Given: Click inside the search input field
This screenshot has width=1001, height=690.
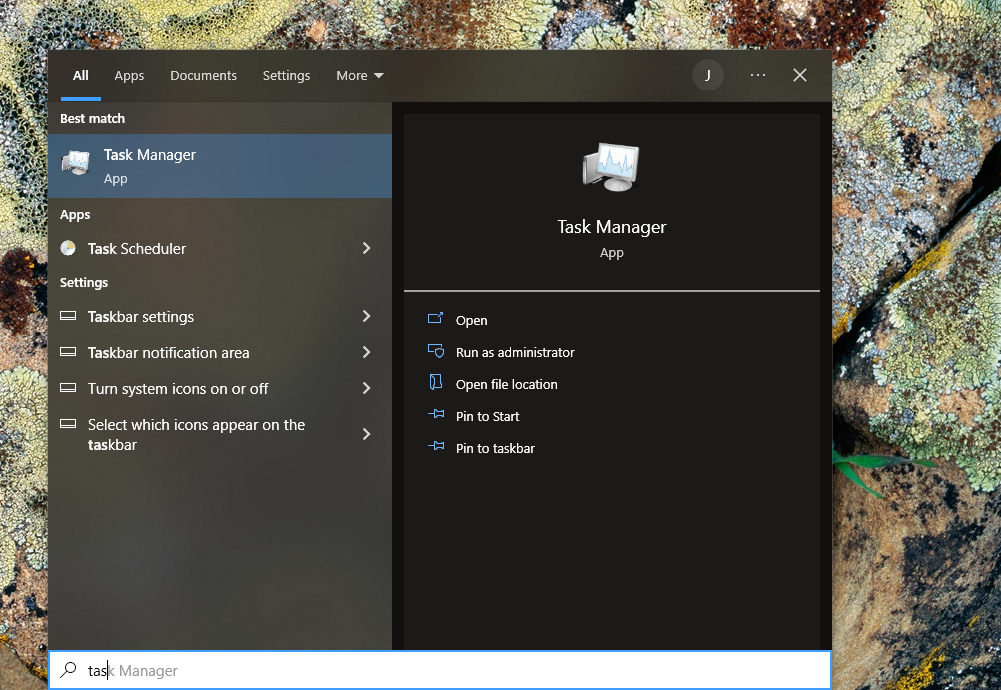Looking at the screenshot, I should 250,669.
